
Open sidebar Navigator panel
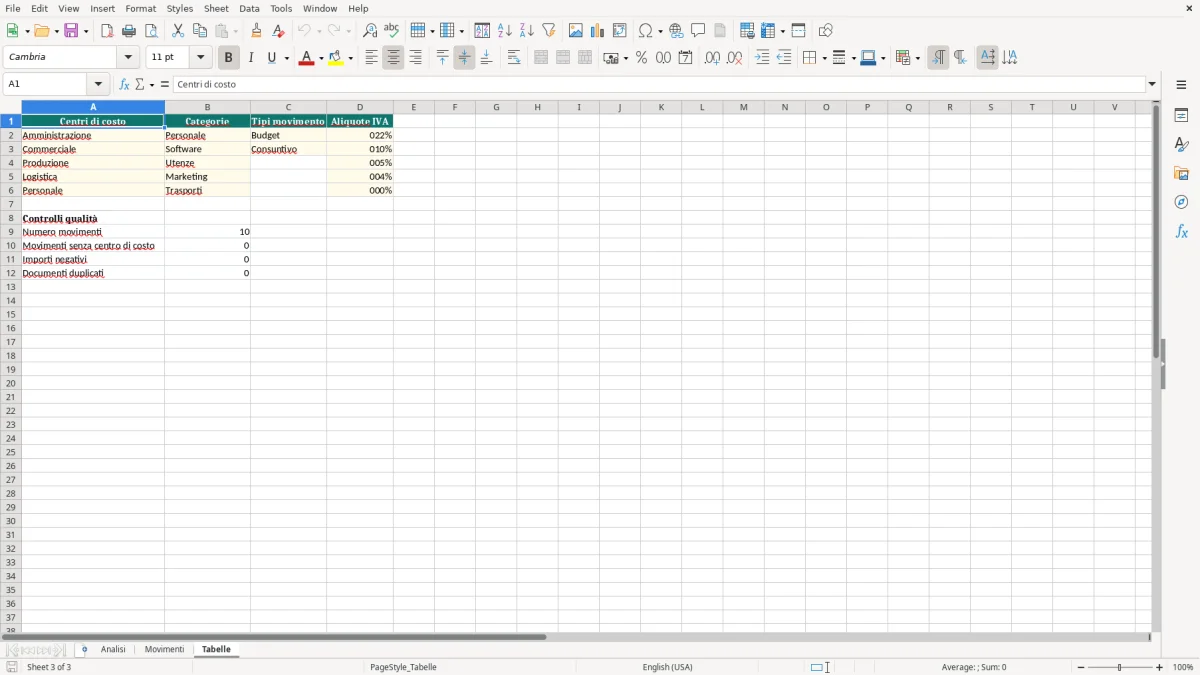[1181, 202]
